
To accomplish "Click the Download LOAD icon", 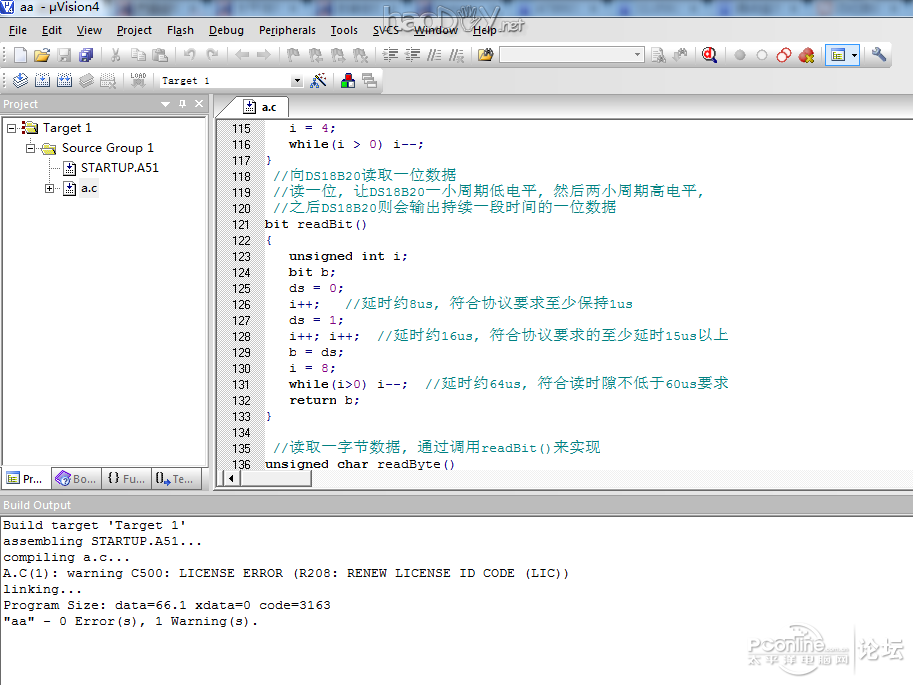I will point(138,81).
